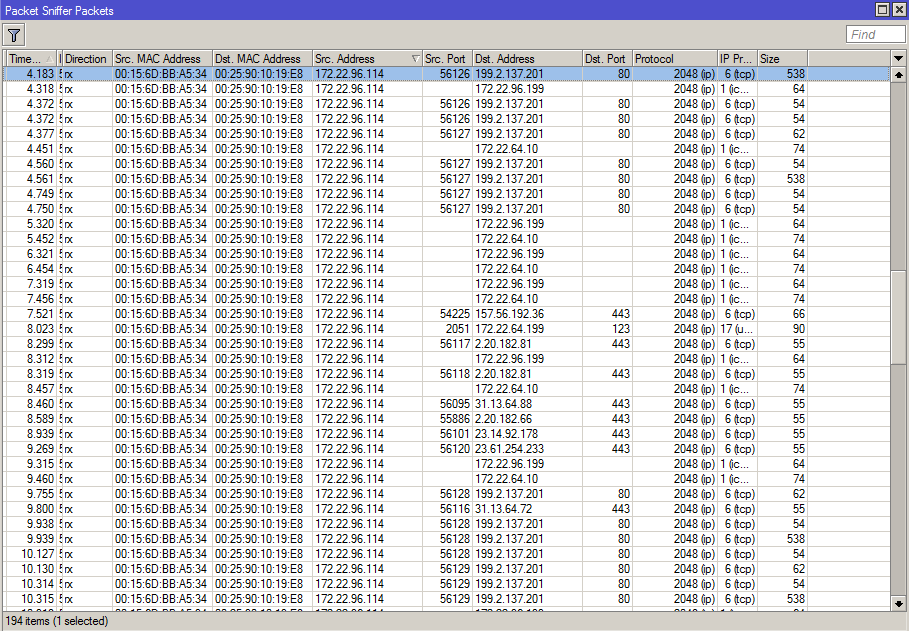Select the packet at time 4.451
909x631 pixels.
click(x=446, y=149)
